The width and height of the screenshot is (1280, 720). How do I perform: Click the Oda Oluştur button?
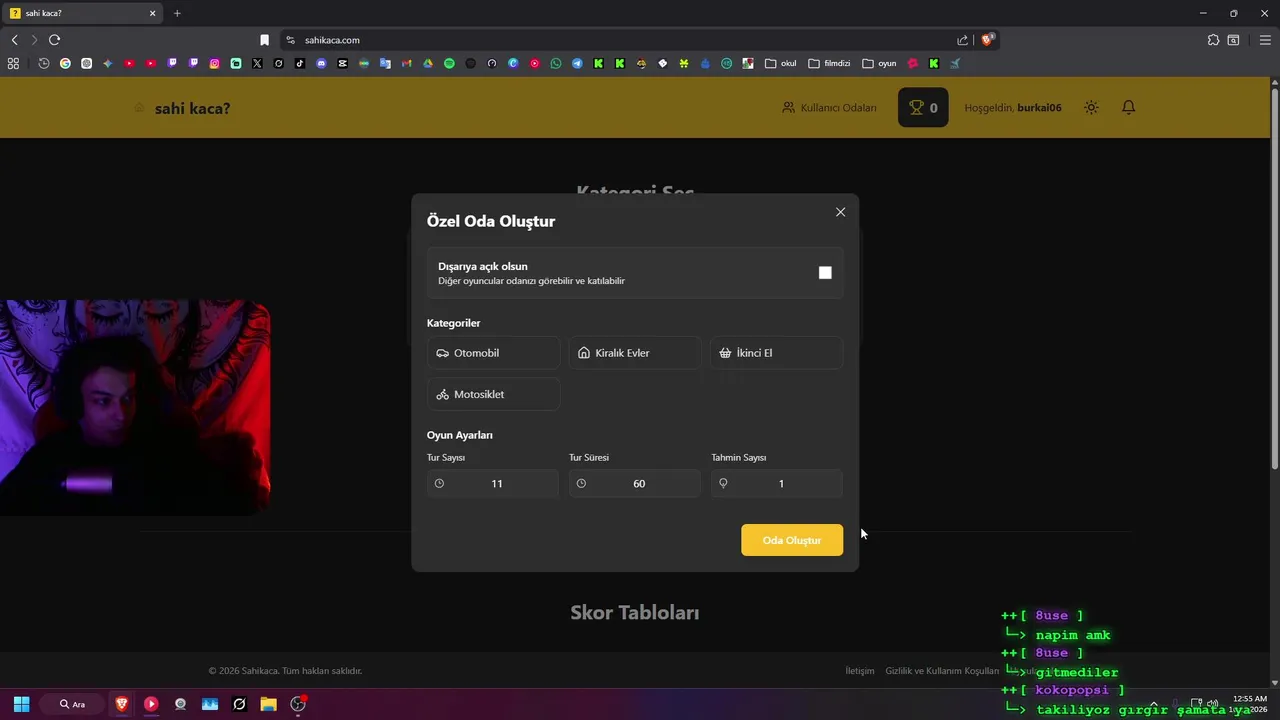point(792,540)
